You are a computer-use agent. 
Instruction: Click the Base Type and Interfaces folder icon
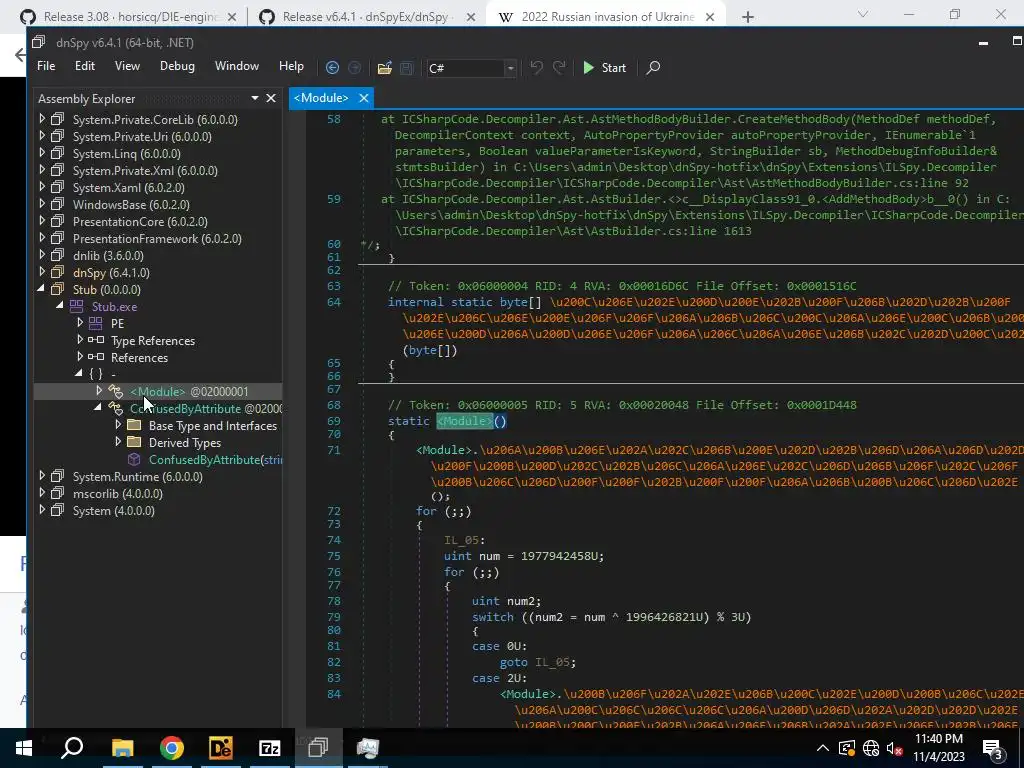(x=135, y=425)
